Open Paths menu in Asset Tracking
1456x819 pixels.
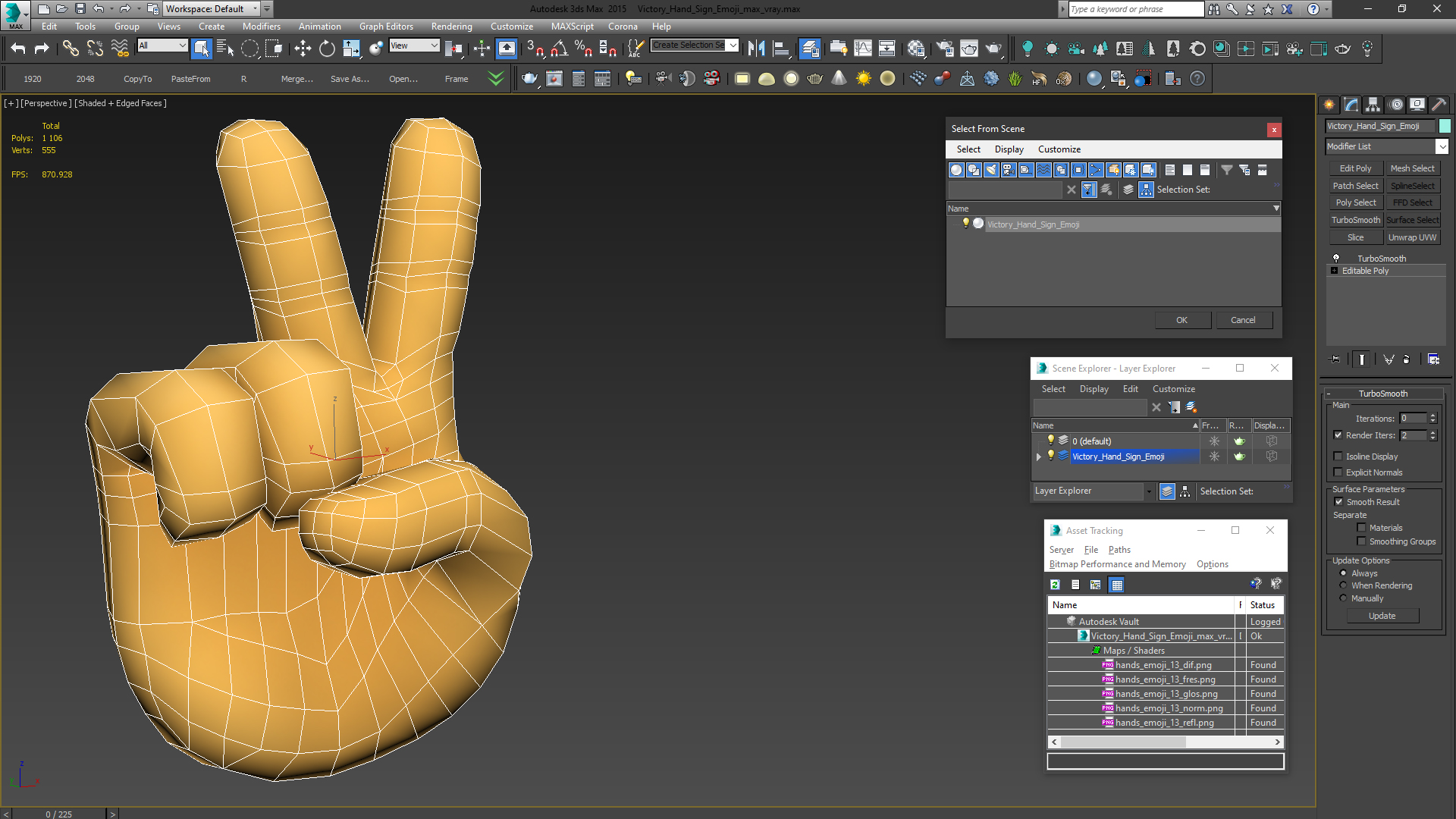pos(1119,550)
